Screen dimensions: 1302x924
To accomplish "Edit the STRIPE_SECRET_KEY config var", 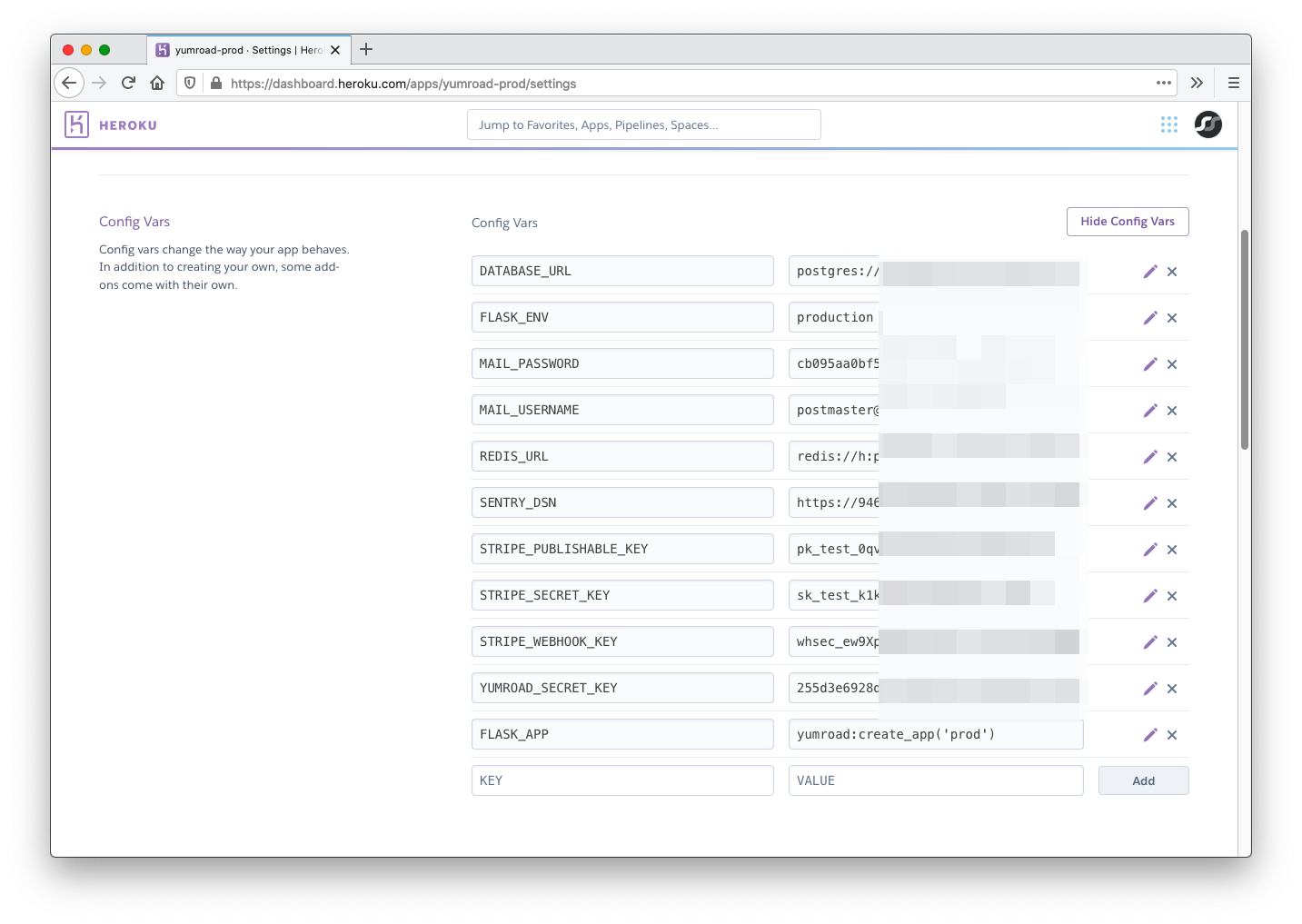I will pyautogui.click(x=1150, y=596).
